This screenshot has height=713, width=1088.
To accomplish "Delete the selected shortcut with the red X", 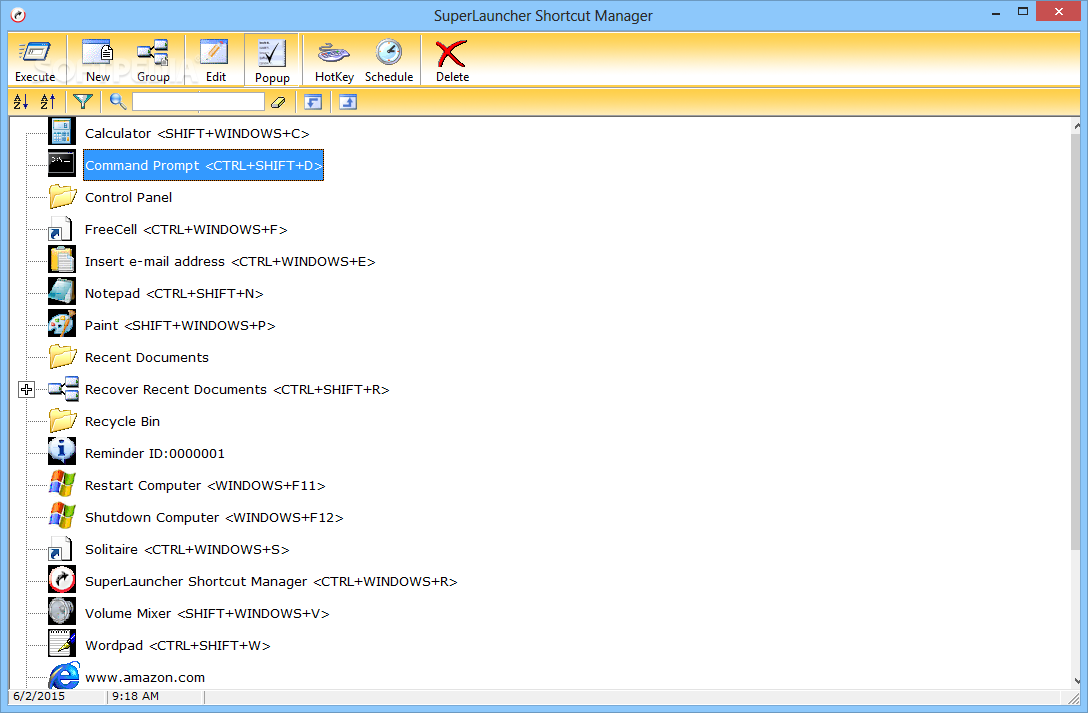I will pyautogui.click(x=452, y=60).
